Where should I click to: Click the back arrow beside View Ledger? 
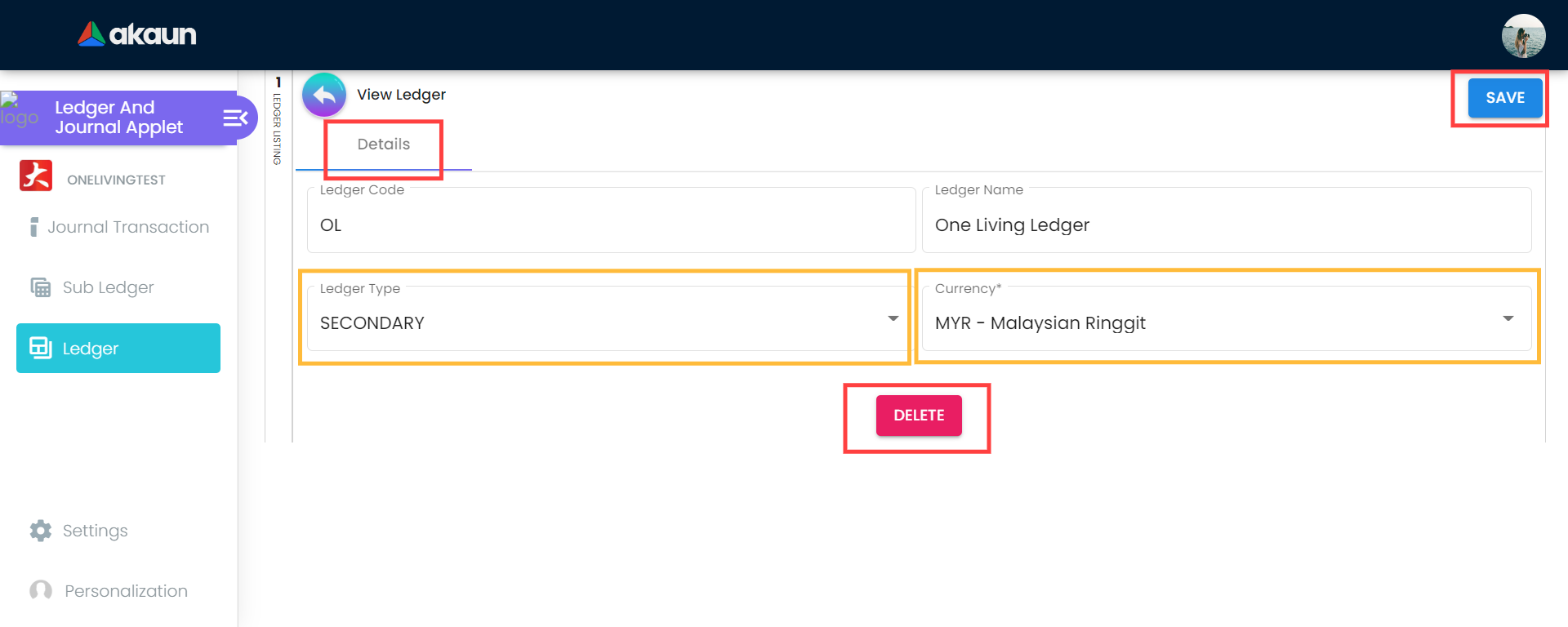324,96
